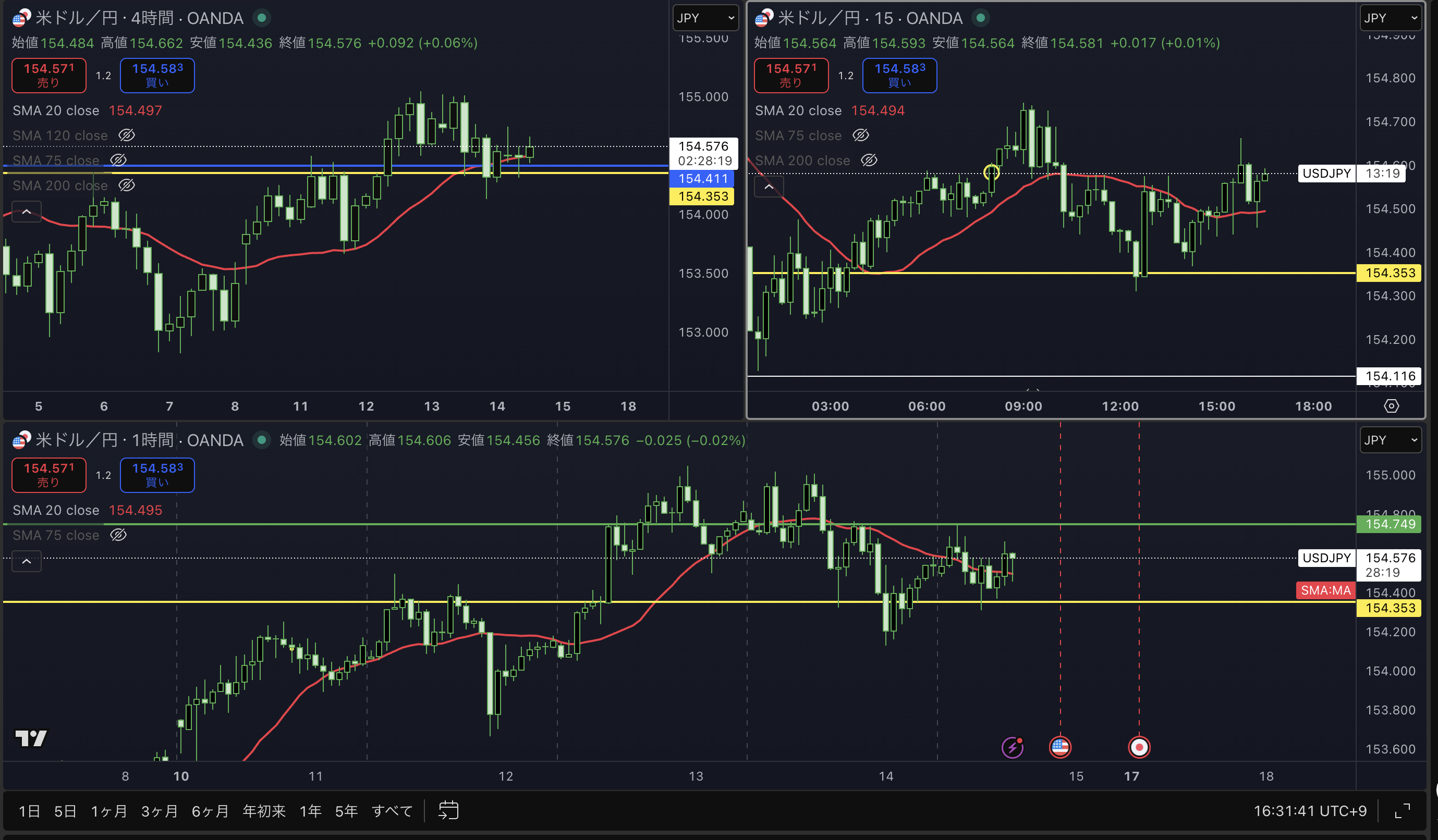Show SMA 200 close on 15-minute chart

point(869,160)
